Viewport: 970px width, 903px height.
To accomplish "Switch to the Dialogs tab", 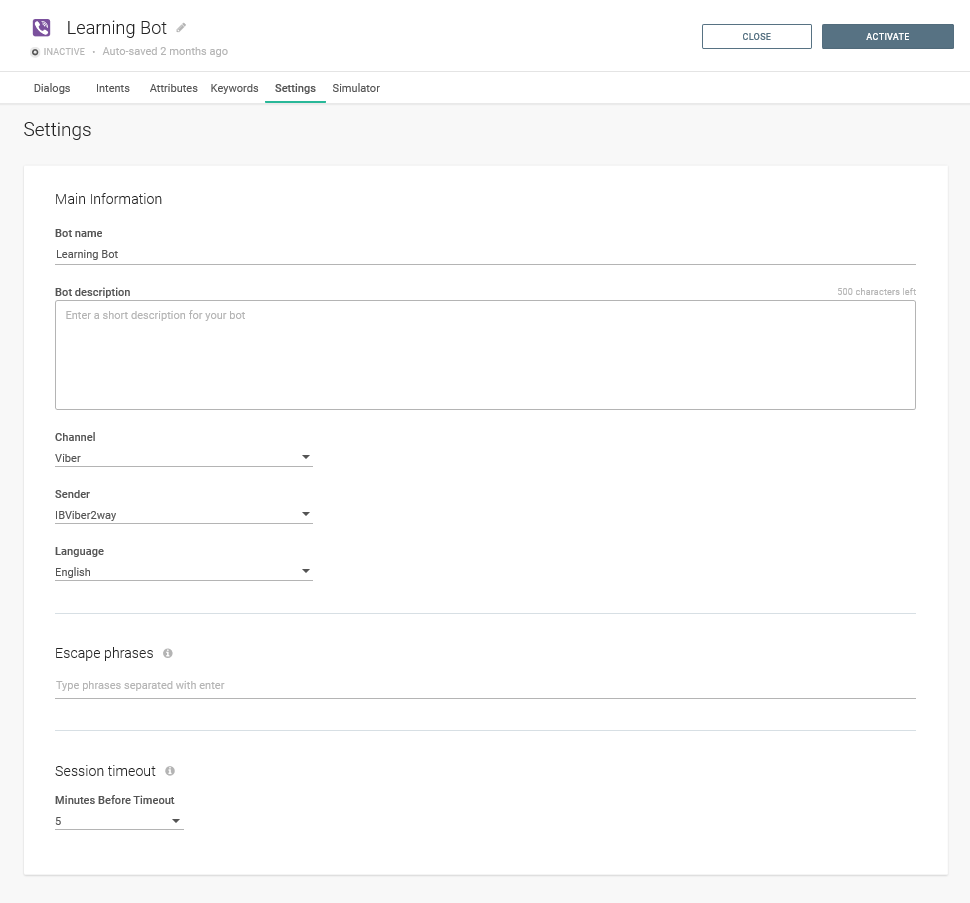I will tap(52, 88).
